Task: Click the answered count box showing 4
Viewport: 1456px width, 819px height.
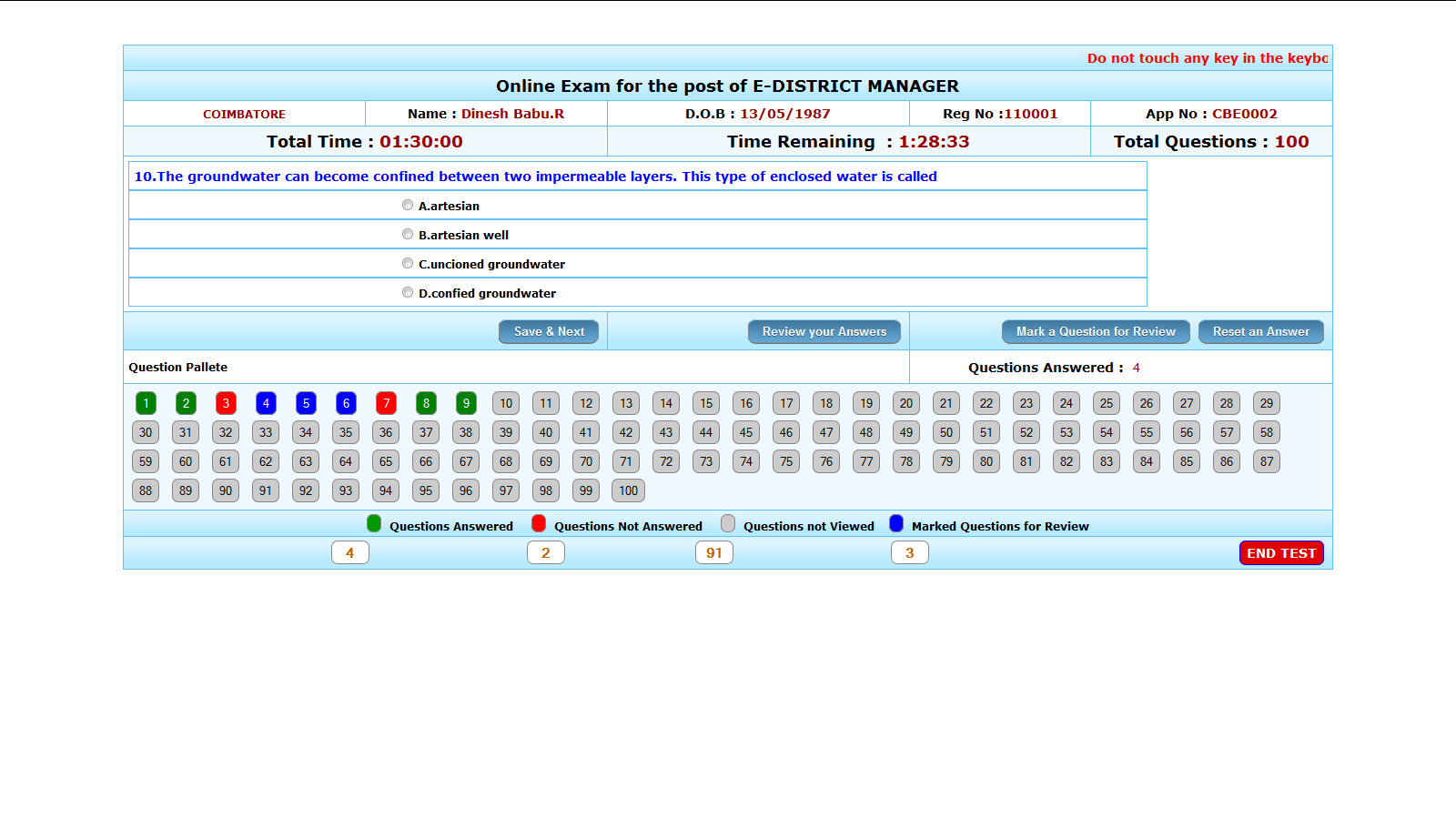Action: point(350,552)
